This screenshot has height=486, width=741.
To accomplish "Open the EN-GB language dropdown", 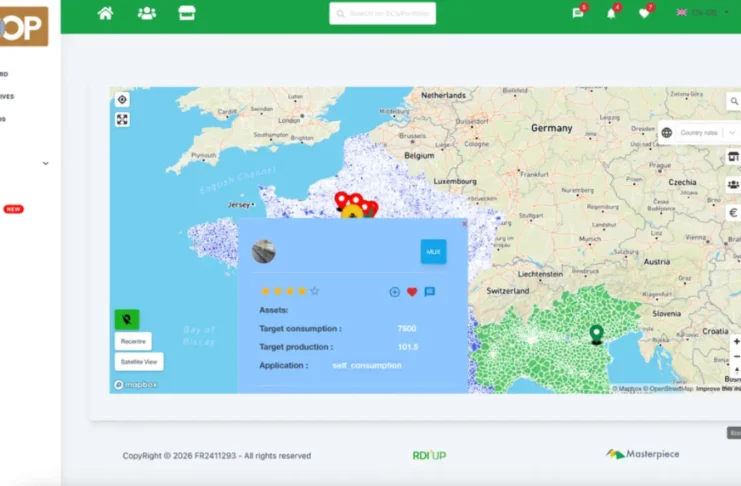I will [703, 12].
